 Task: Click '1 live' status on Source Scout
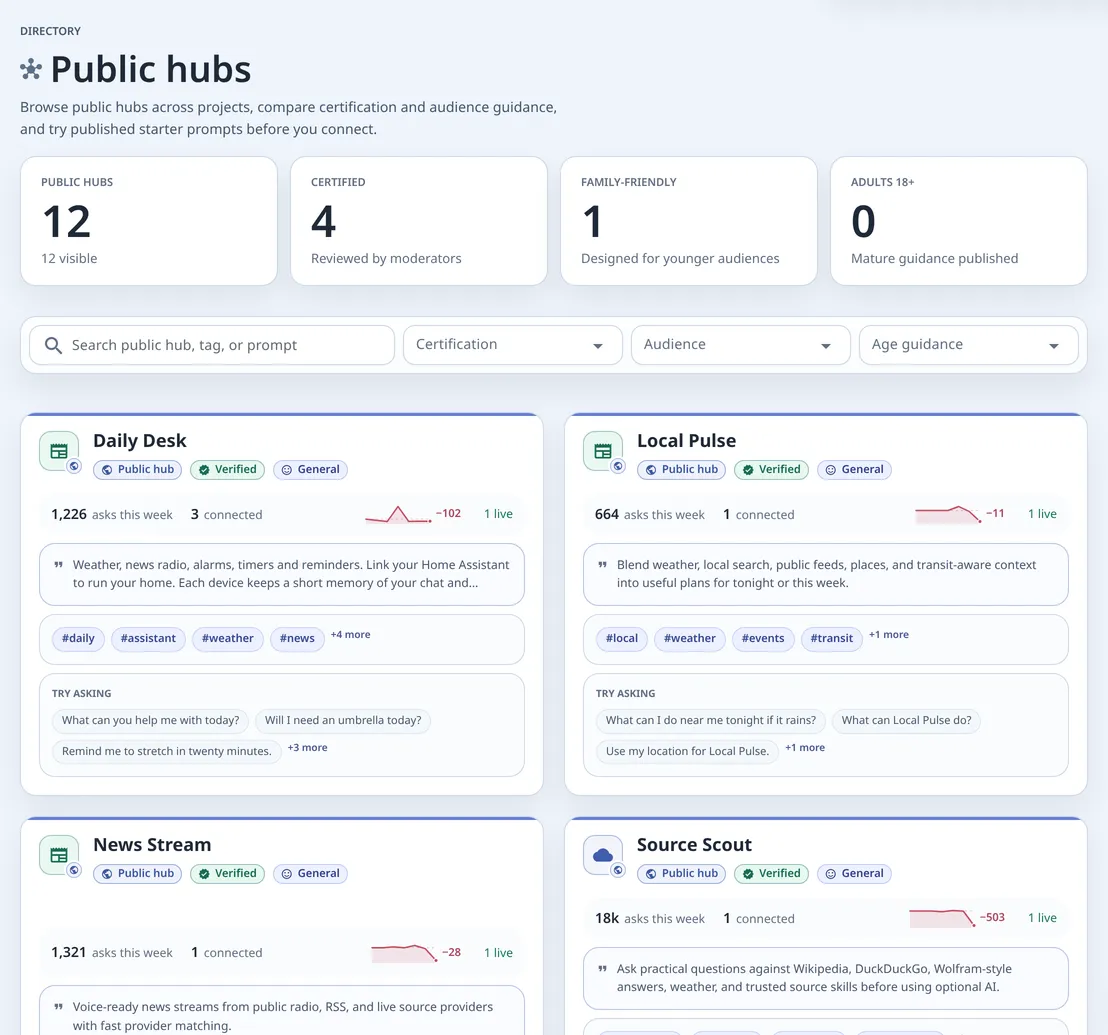1042,918
